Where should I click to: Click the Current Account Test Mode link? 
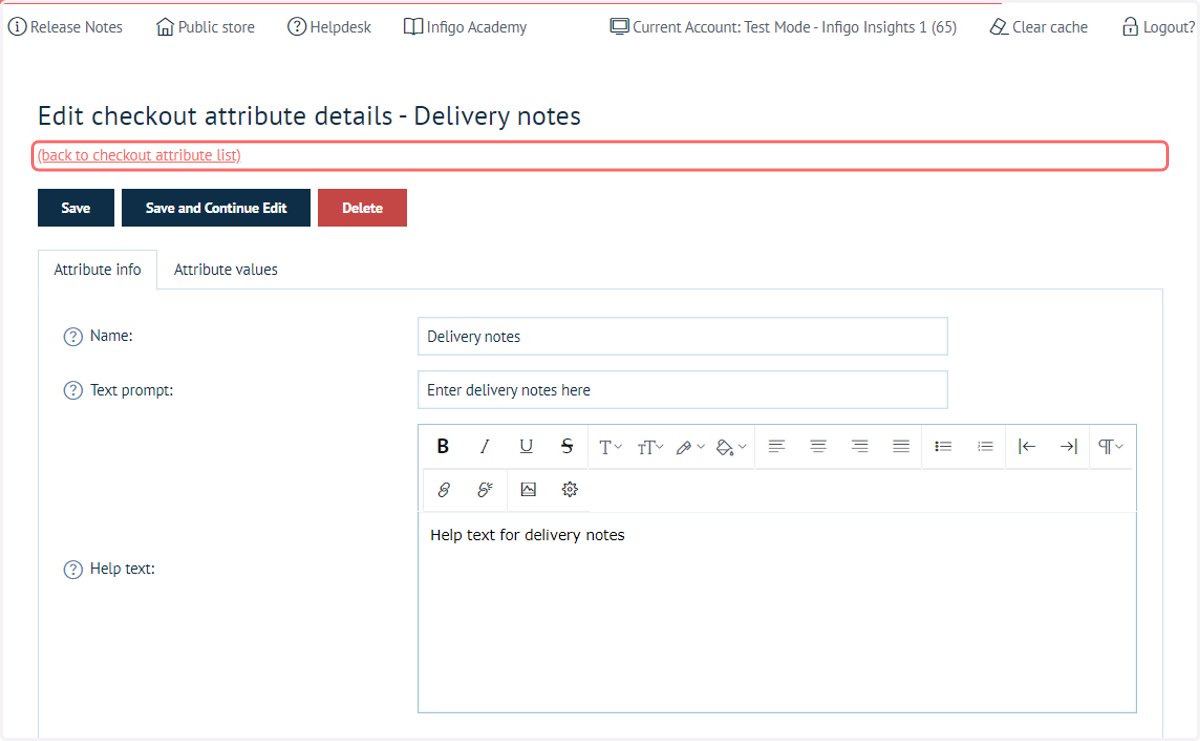[783, 27]
